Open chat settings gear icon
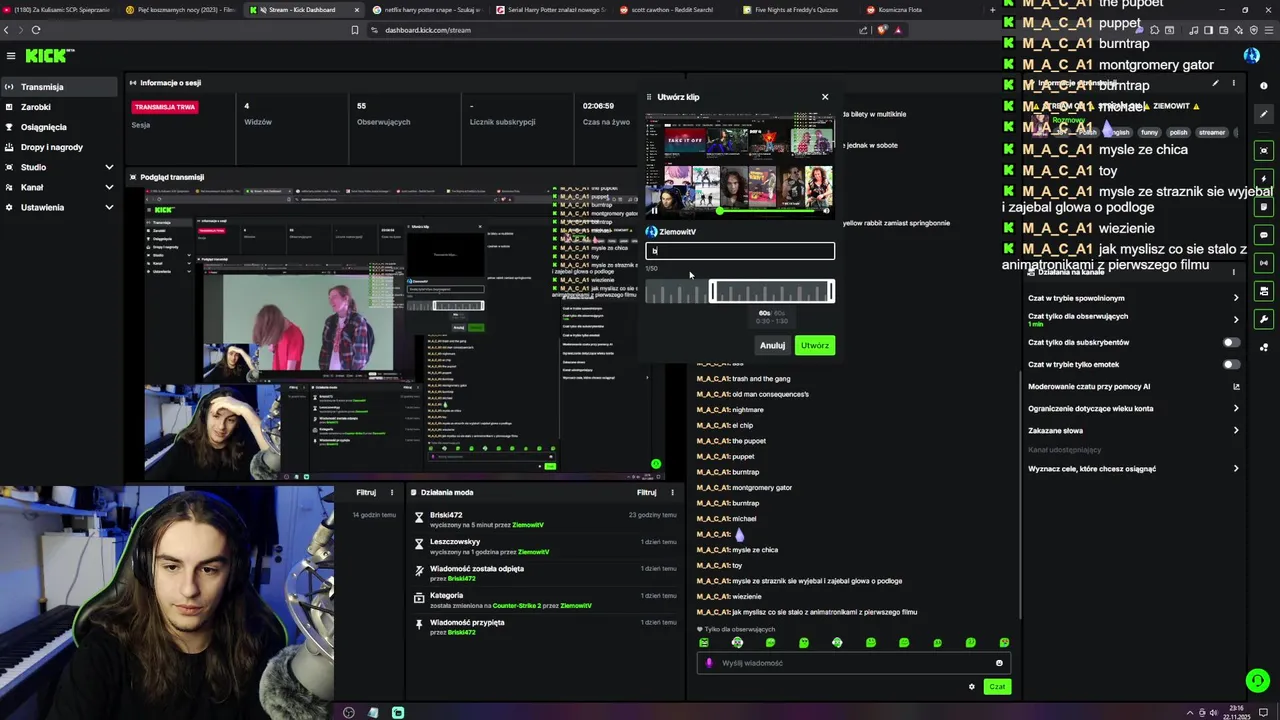The image size is (1280, 720). (x=971, y=687)
